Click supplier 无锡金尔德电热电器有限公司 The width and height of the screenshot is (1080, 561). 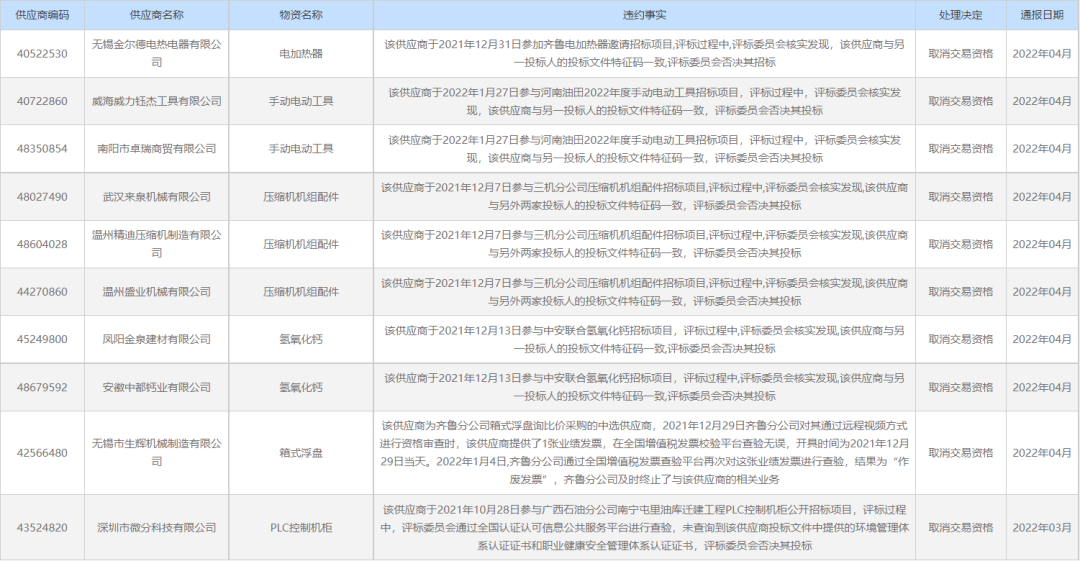coord(156,53)
